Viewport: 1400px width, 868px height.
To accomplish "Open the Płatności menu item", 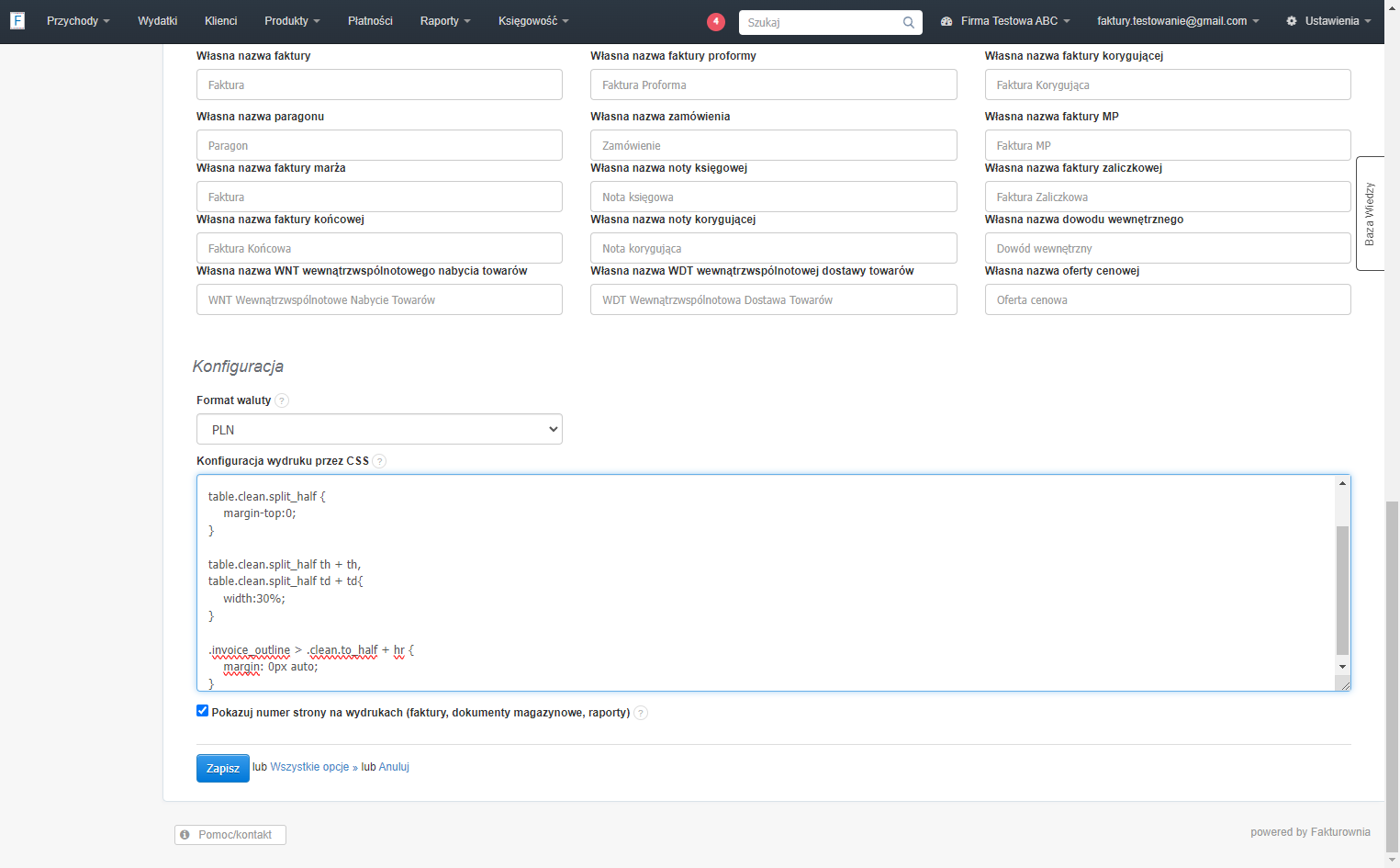I will [x=370, y=21].
